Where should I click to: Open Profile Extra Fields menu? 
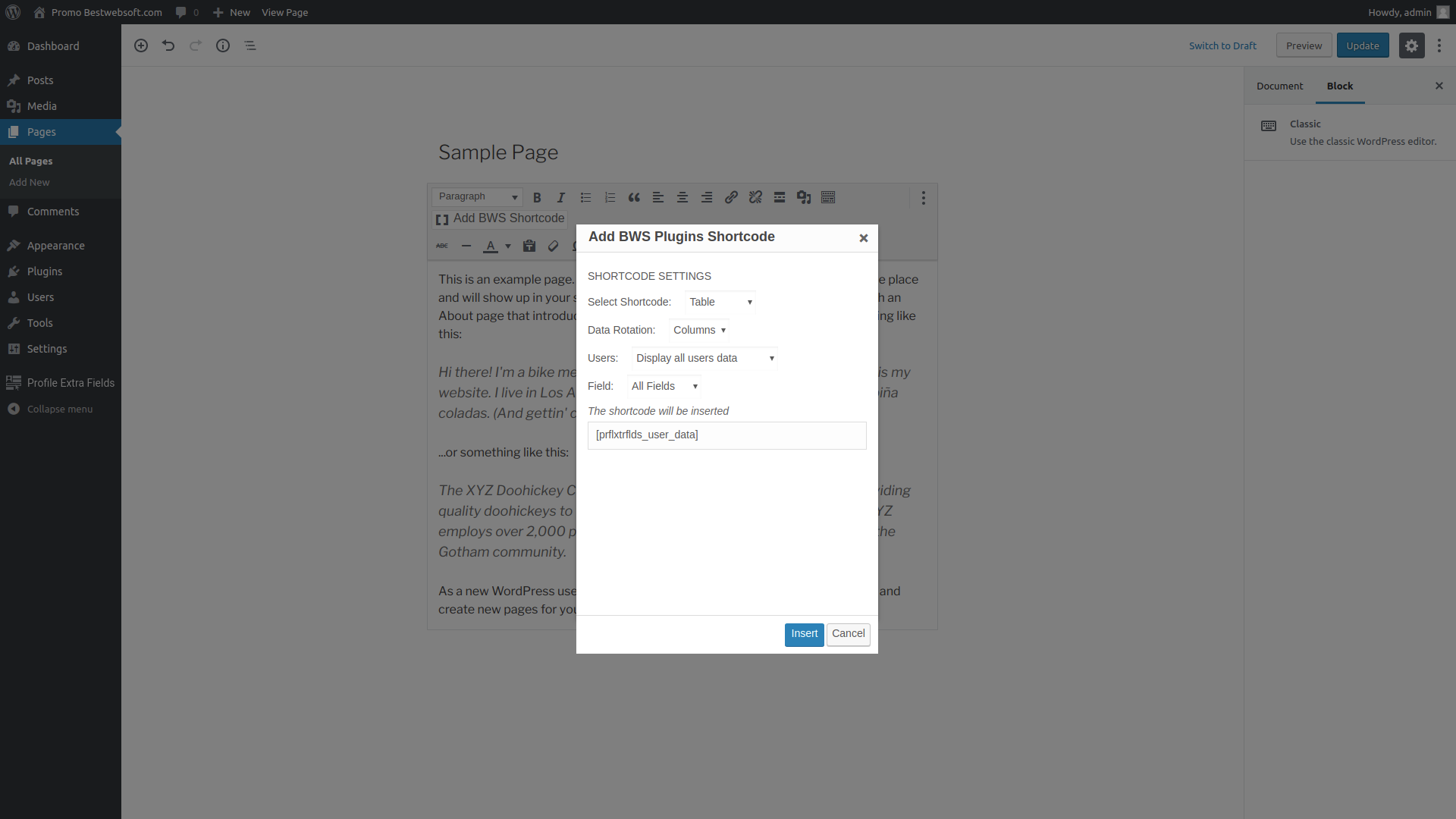pos(71,383)
